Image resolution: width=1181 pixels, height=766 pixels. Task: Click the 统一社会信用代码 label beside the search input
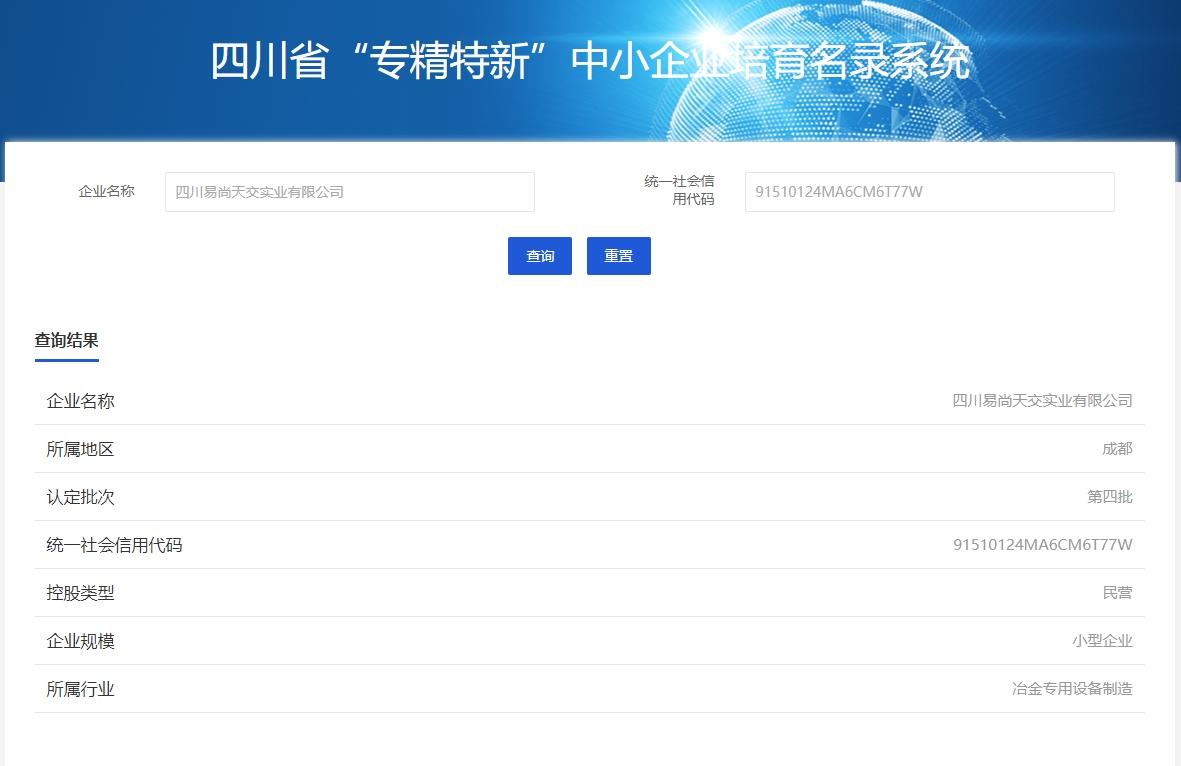click(680, 190)
